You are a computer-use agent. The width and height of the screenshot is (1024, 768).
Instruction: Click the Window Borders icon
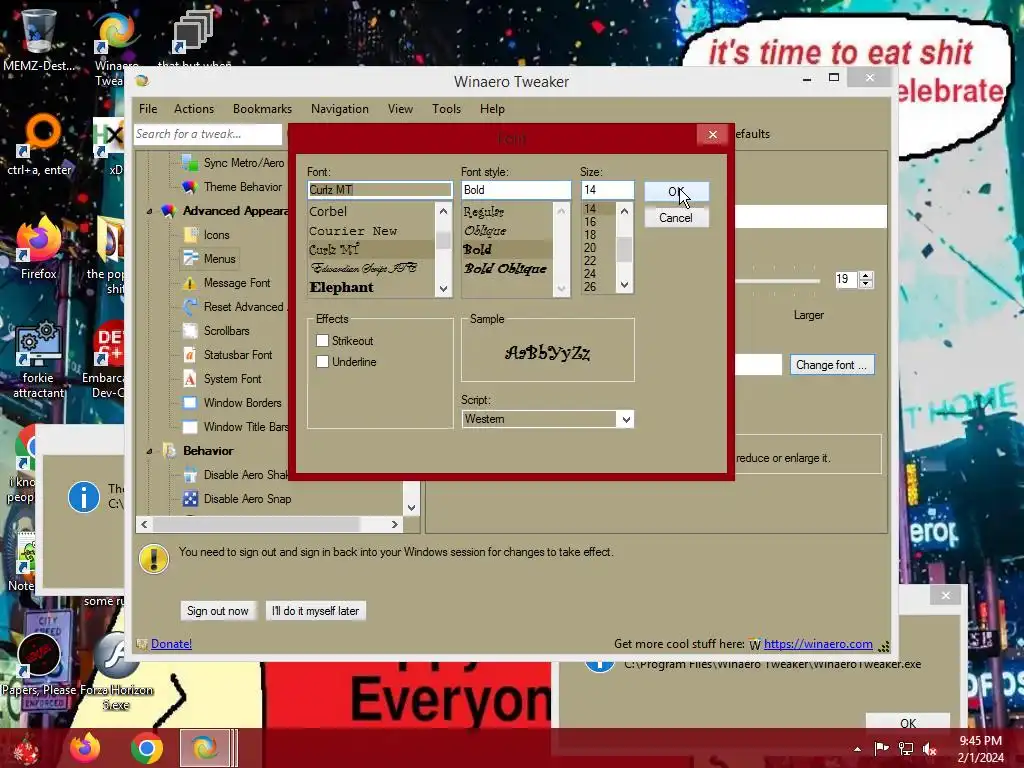coord(190,403)
